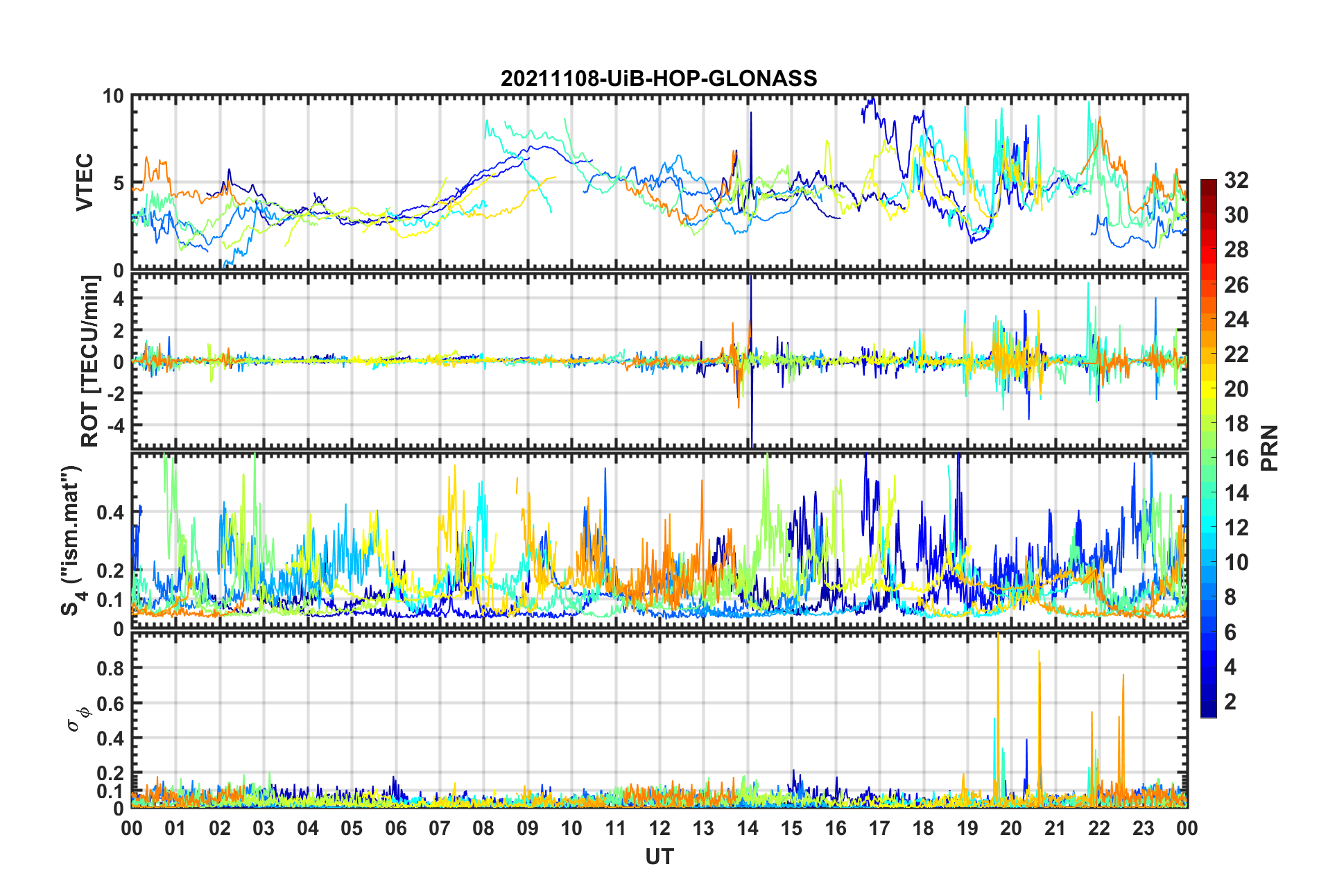
Task: Click sigma phi axis tick value 0.6
Action: 111,703
